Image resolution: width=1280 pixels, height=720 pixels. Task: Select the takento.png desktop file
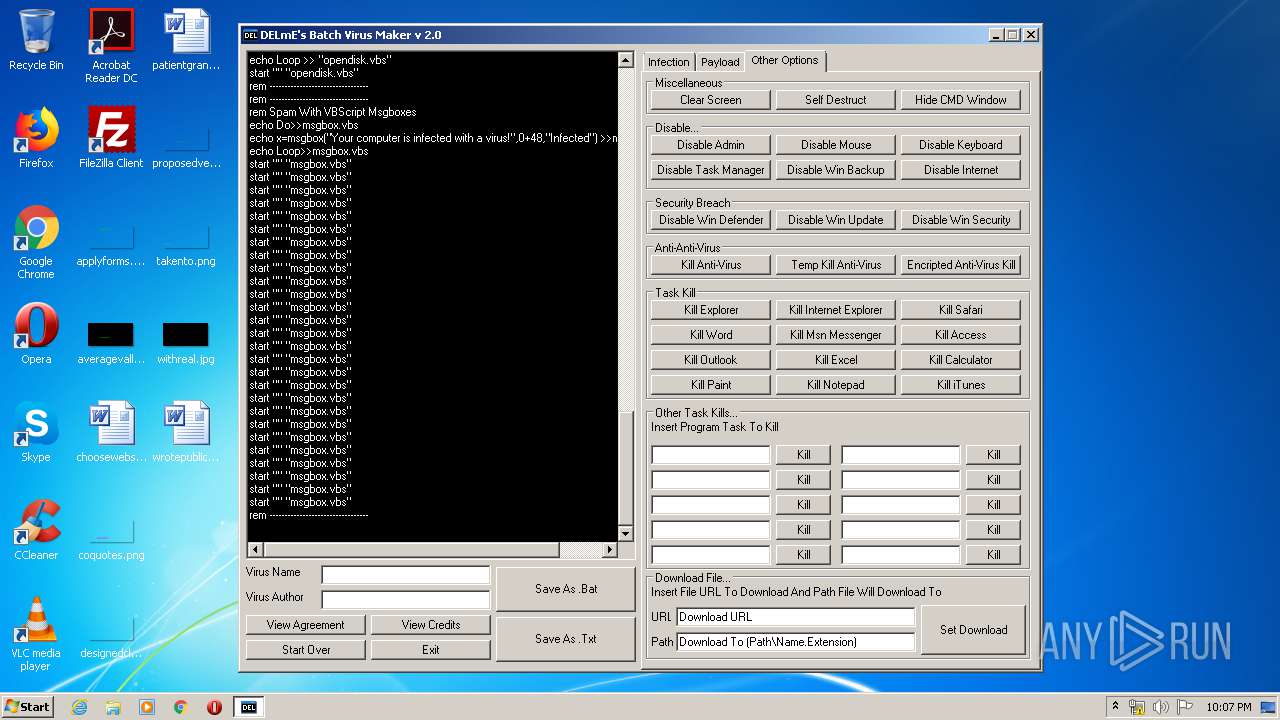click(186, 246)
